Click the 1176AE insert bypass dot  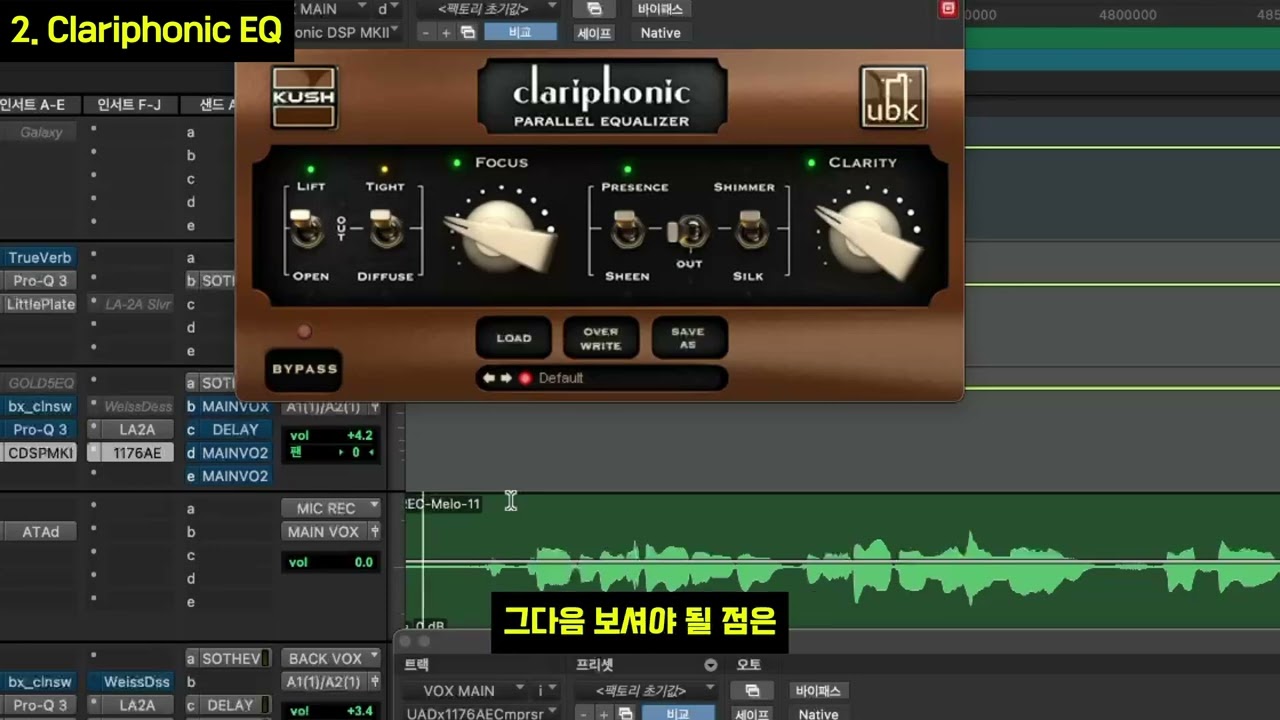[x=94, y=452]
